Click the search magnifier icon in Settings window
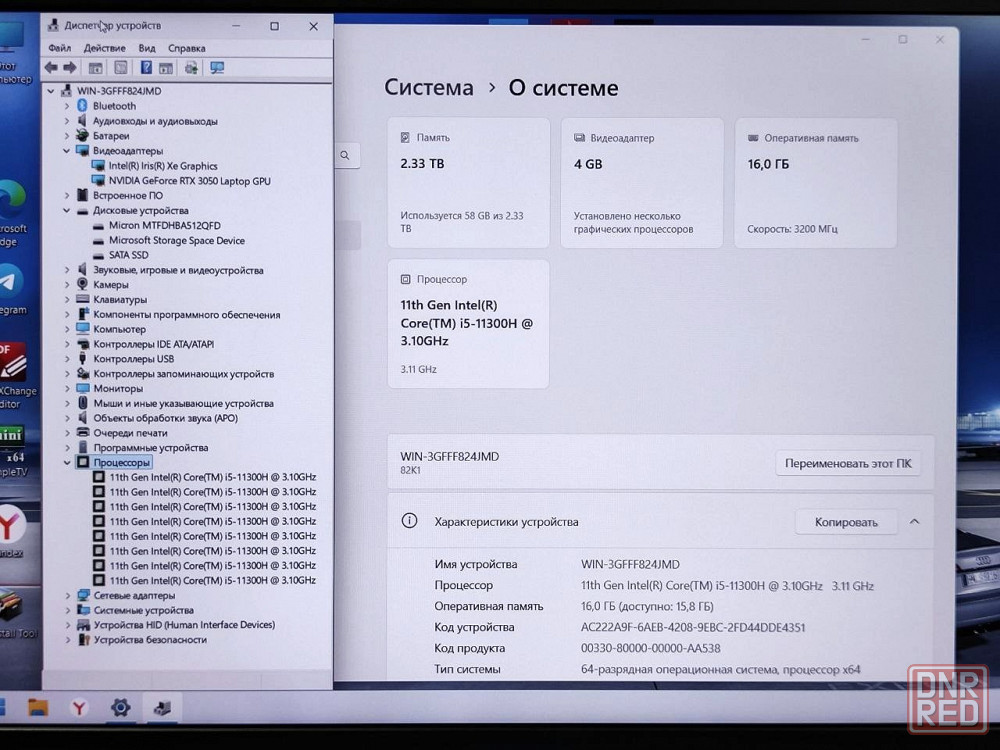This screenshot has height=750, width=1000. pos(345,156)
